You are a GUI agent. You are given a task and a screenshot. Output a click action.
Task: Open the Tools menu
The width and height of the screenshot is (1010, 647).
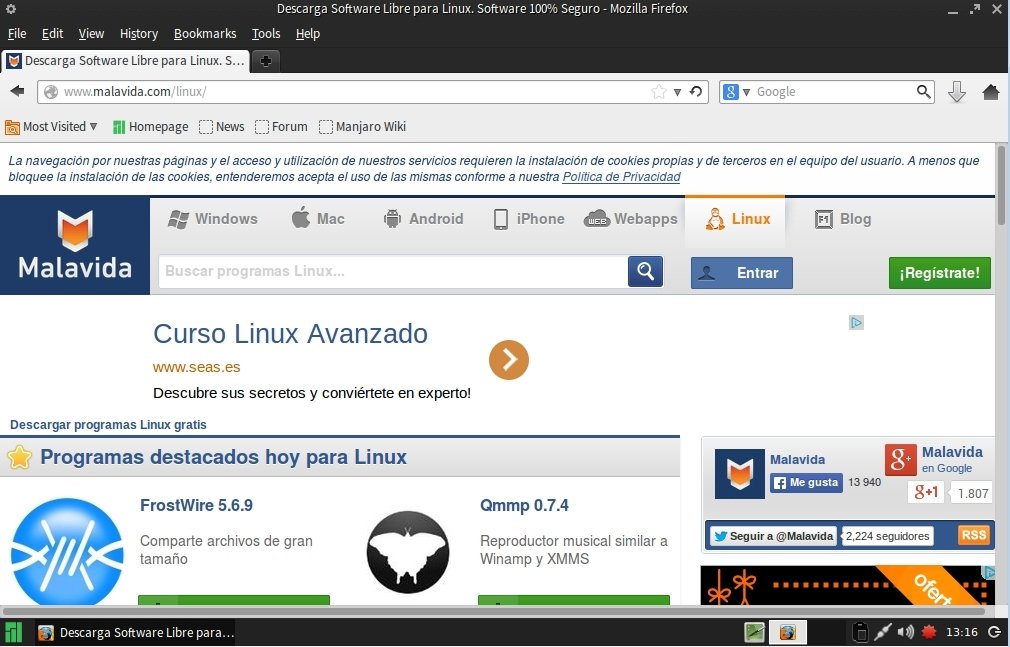(x=265, y=34)
